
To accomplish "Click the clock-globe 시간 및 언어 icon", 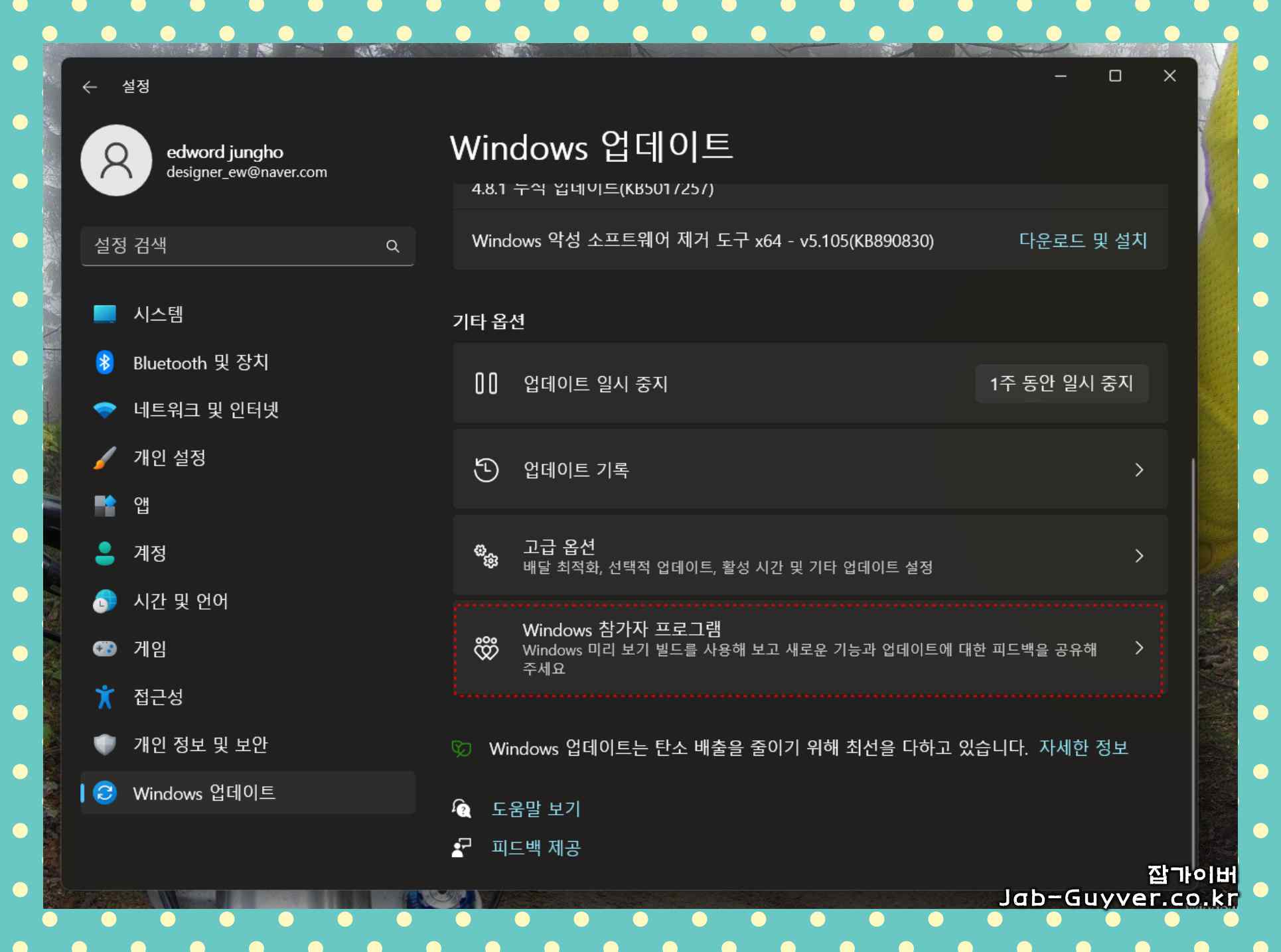I will click(105, 601).
